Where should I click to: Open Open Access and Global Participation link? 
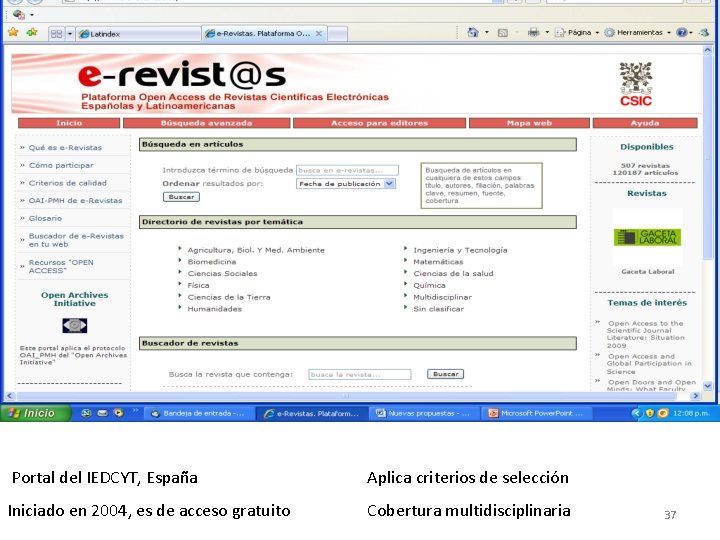(x=649, y=364)
